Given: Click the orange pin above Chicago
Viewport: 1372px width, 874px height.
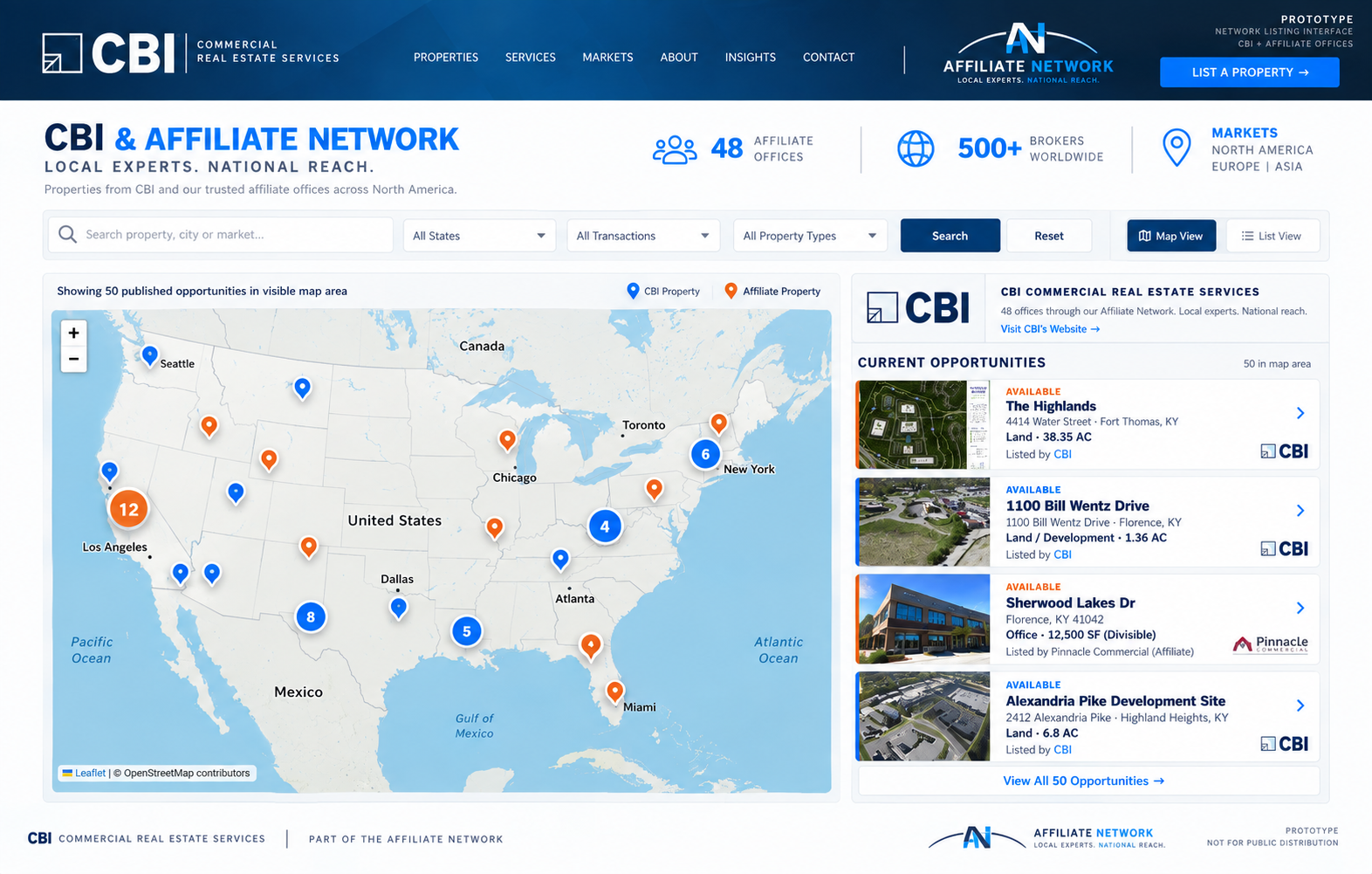Looking at the screenshot, I should point(507,440).
